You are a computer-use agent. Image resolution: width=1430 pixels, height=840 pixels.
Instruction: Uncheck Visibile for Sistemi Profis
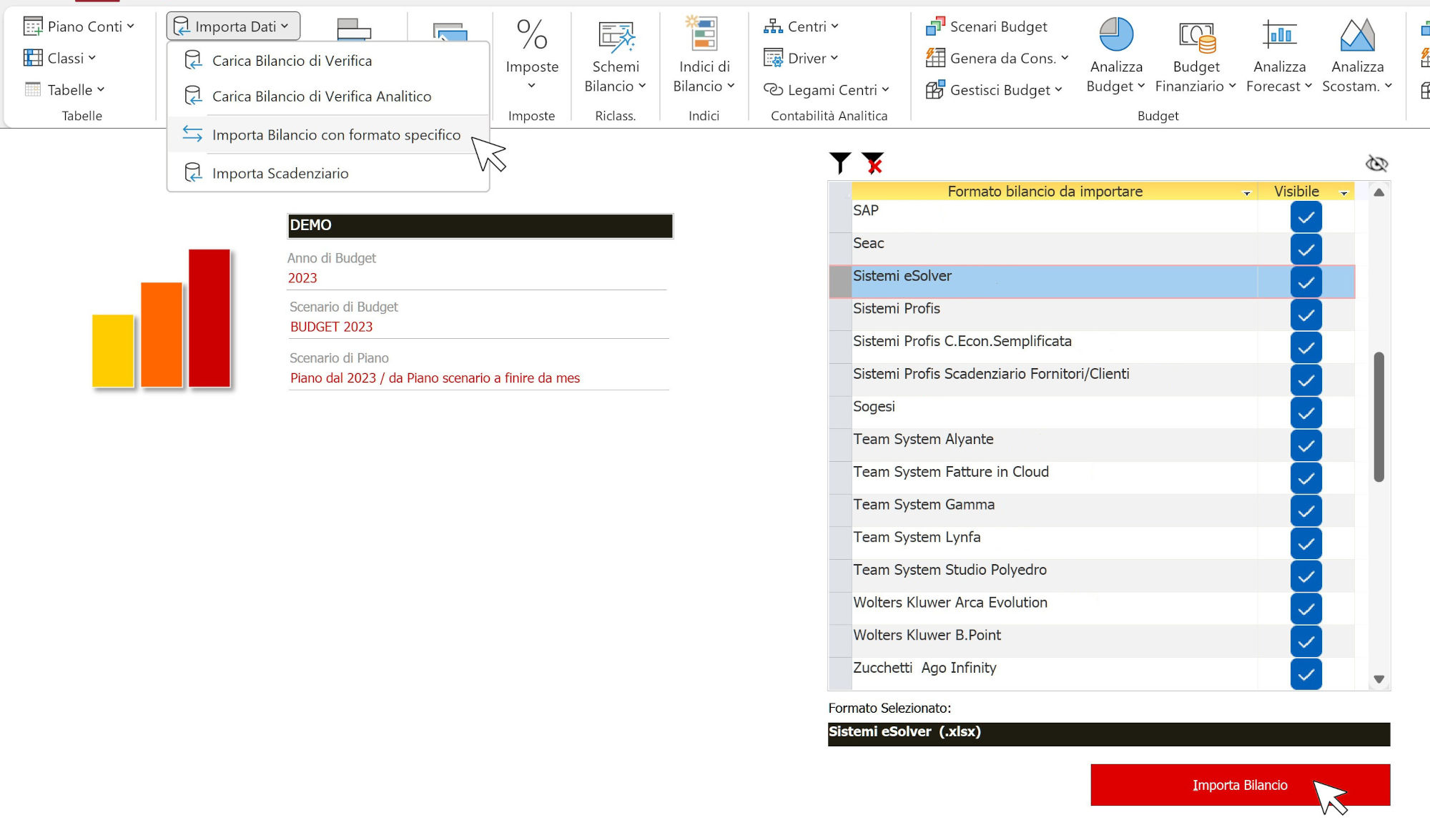click(1306, 315)
